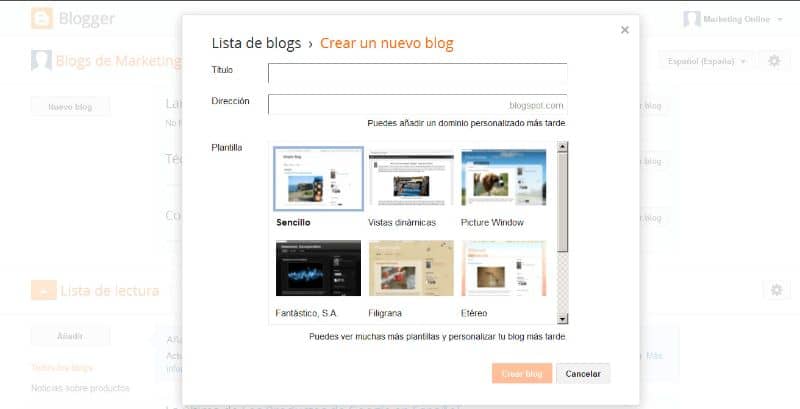Open the Marketing Online account dropdown

click(x=733, y=19)
